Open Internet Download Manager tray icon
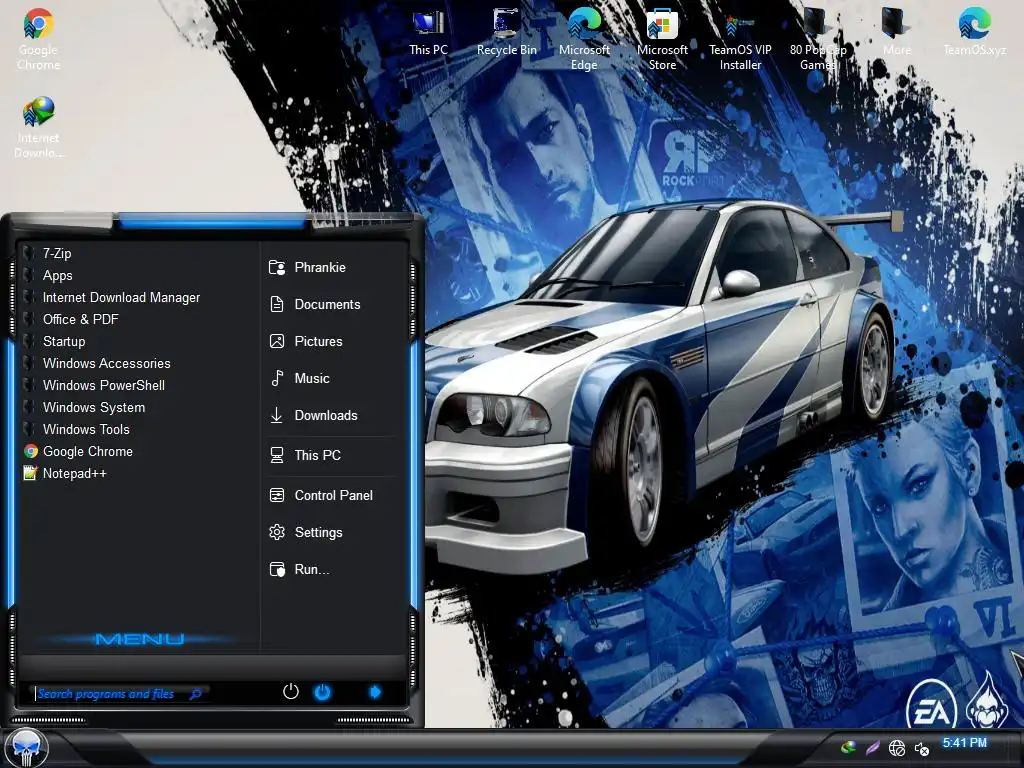1024x768 pixels. point(848,747)
